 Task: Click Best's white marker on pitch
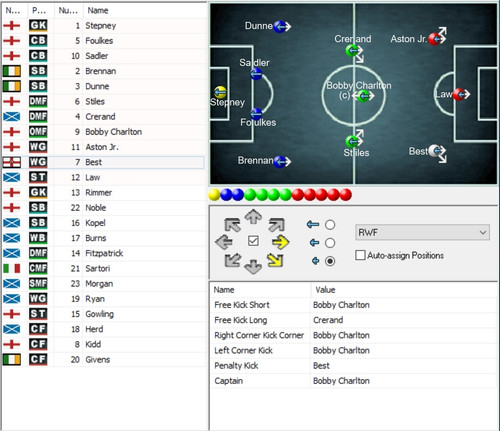435,151
